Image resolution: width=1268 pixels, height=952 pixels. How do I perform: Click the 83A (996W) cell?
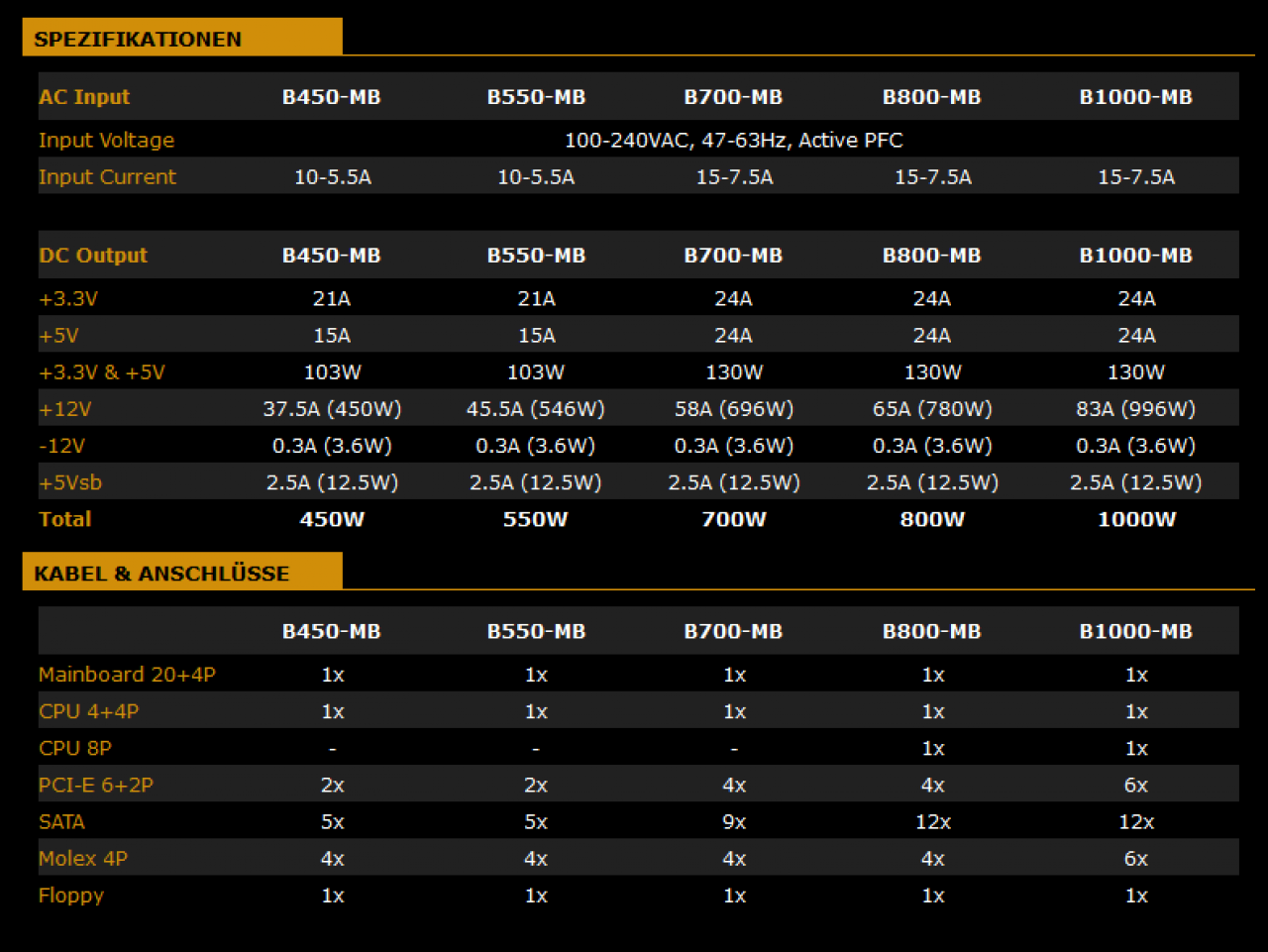click(1135, 409)
